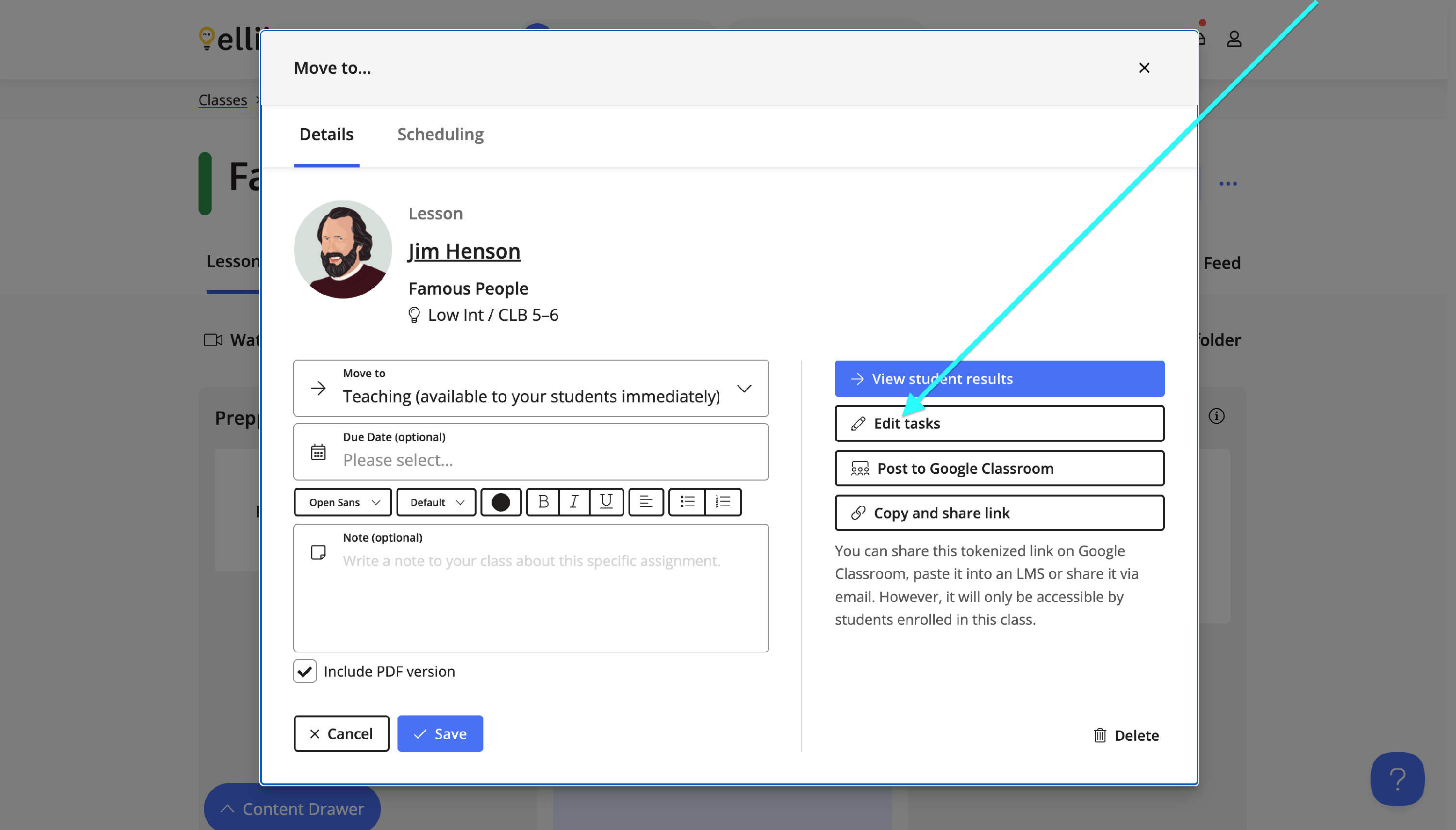The image size is (1456, 830).
Task: Open the Open Sans font dropdown
Action: (343, 502)
